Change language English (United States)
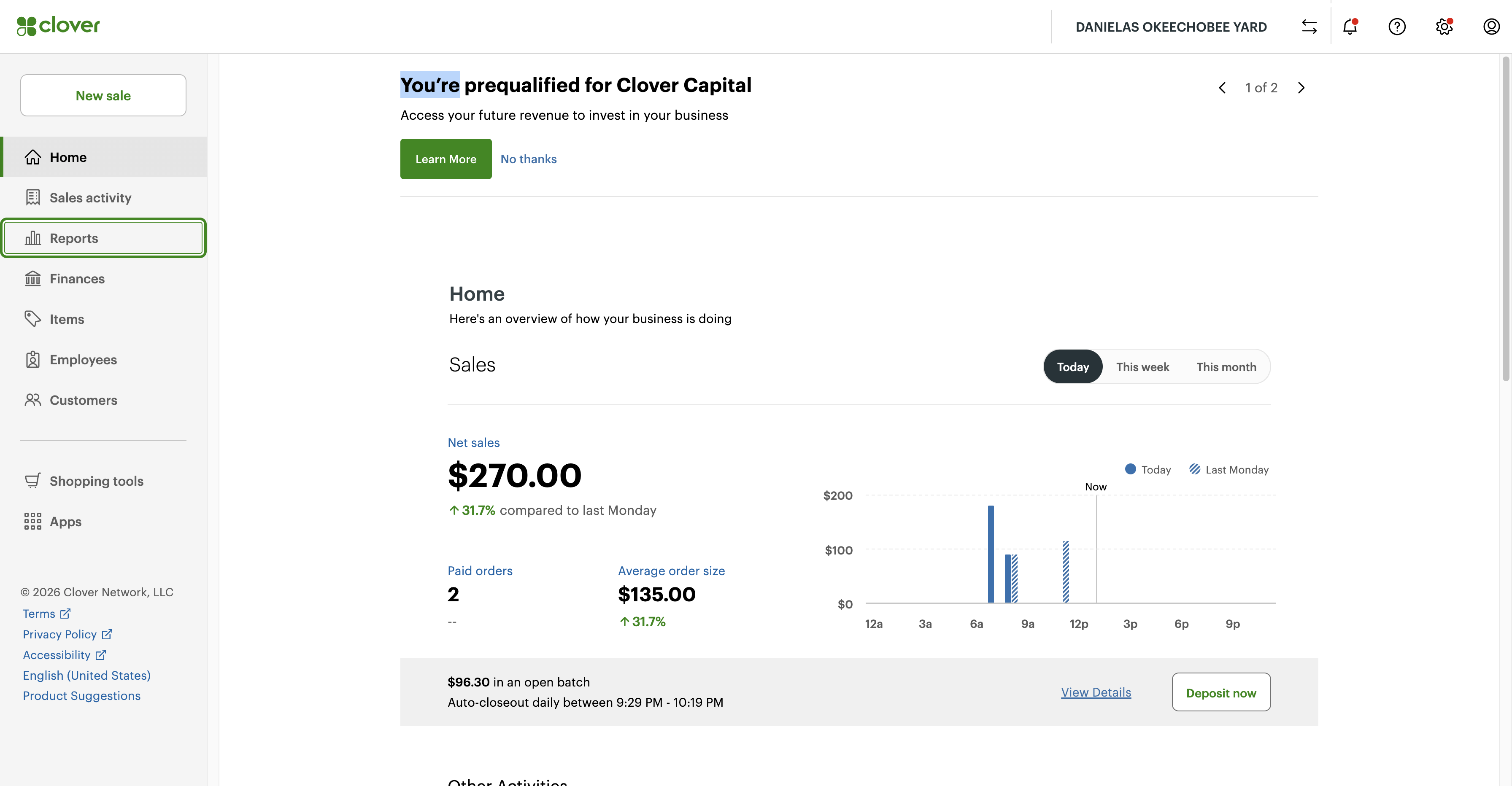1512x786 pixels. (x=87, y=675)
